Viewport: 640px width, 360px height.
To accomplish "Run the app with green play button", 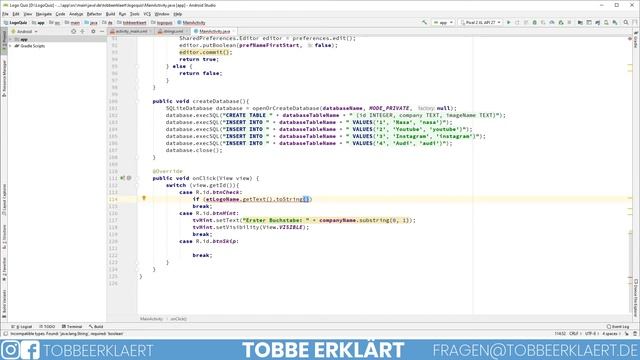I will (x=509, y=22).
